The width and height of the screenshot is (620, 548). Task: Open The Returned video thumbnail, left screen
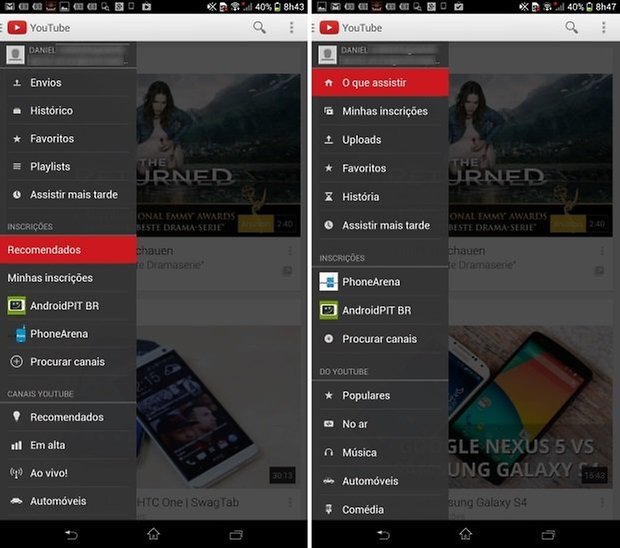point(219,155)
